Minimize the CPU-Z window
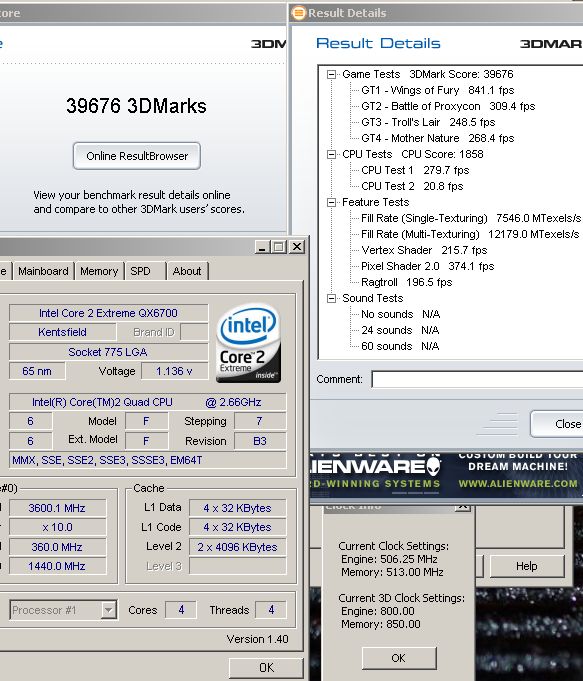This screenshot has height=681, width=583. (262, 247)
